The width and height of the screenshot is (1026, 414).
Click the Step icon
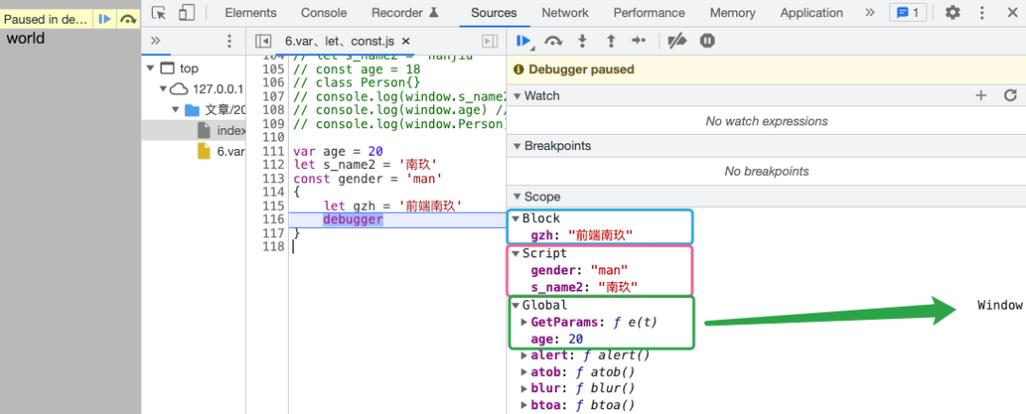639,41
